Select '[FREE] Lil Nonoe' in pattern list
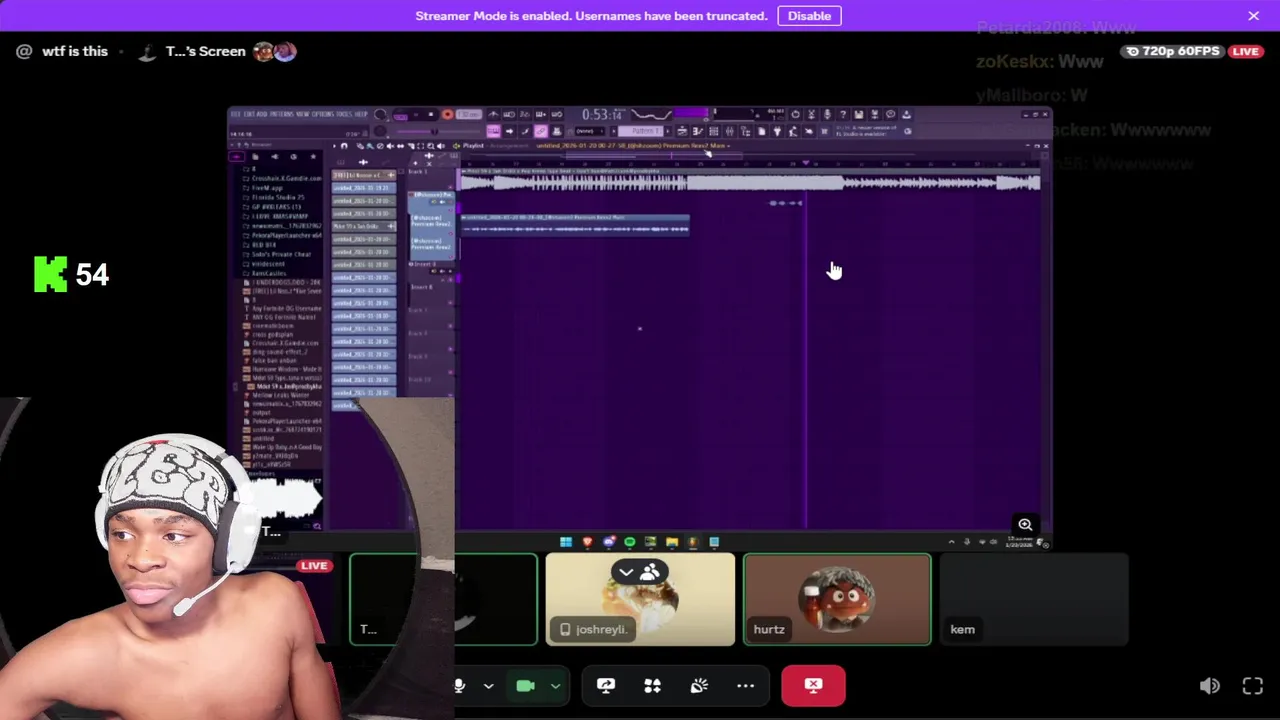 (364, 175)
